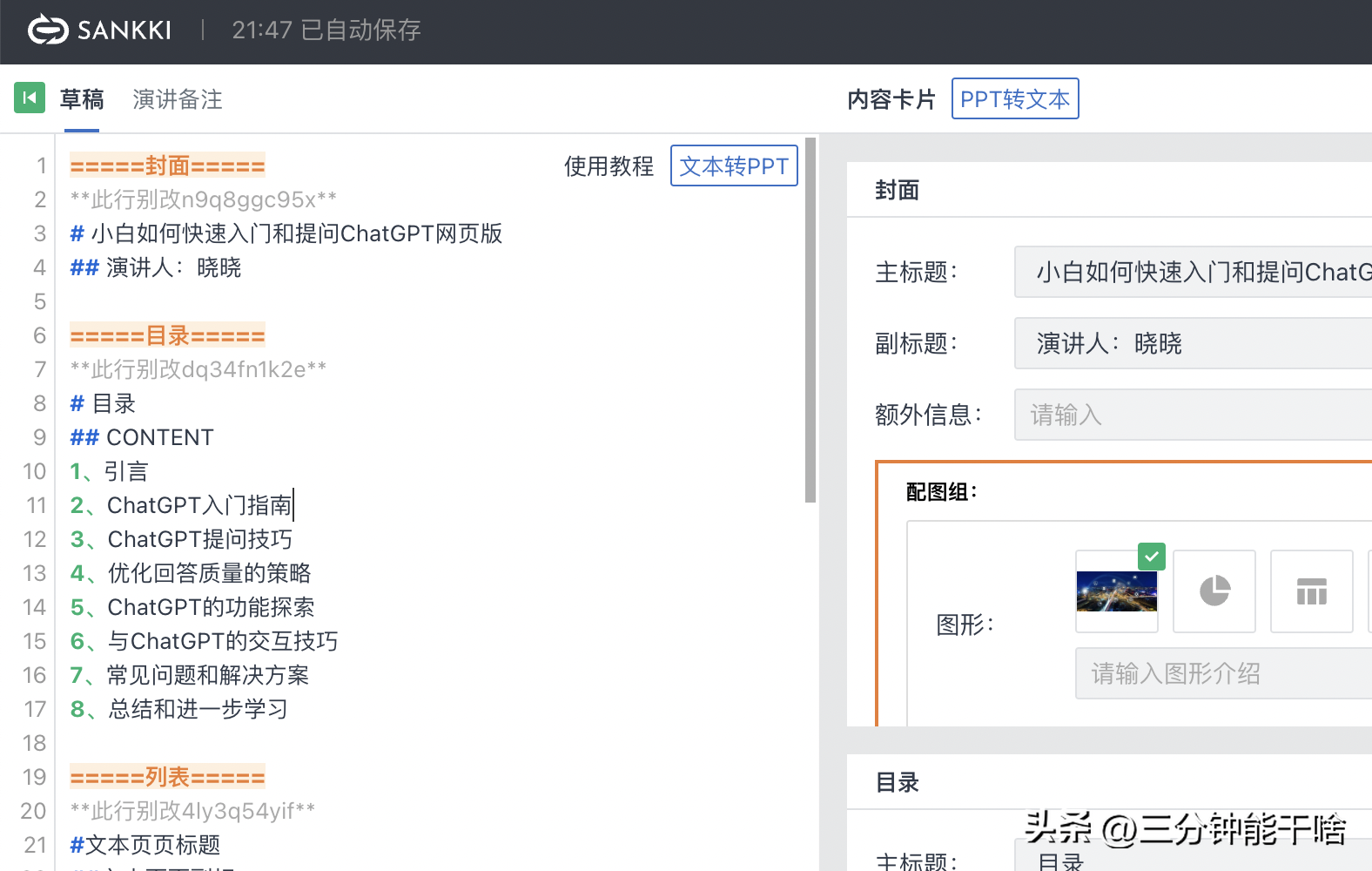Open the 内容卡片 view

[x=891, y=99]
